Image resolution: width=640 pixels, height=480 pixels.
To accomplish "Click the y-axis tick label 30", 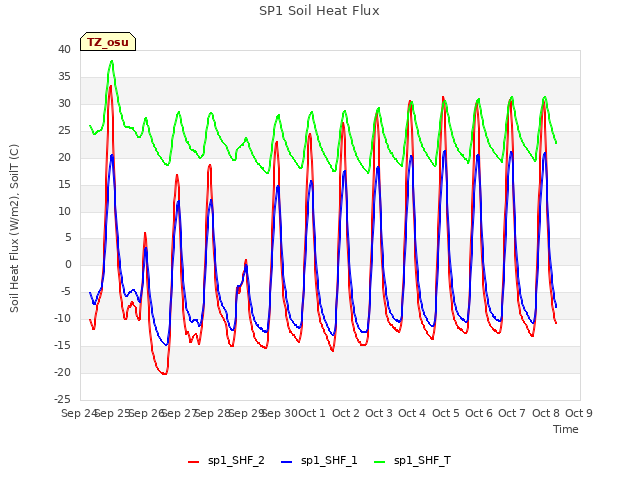I will coord(64,103).
